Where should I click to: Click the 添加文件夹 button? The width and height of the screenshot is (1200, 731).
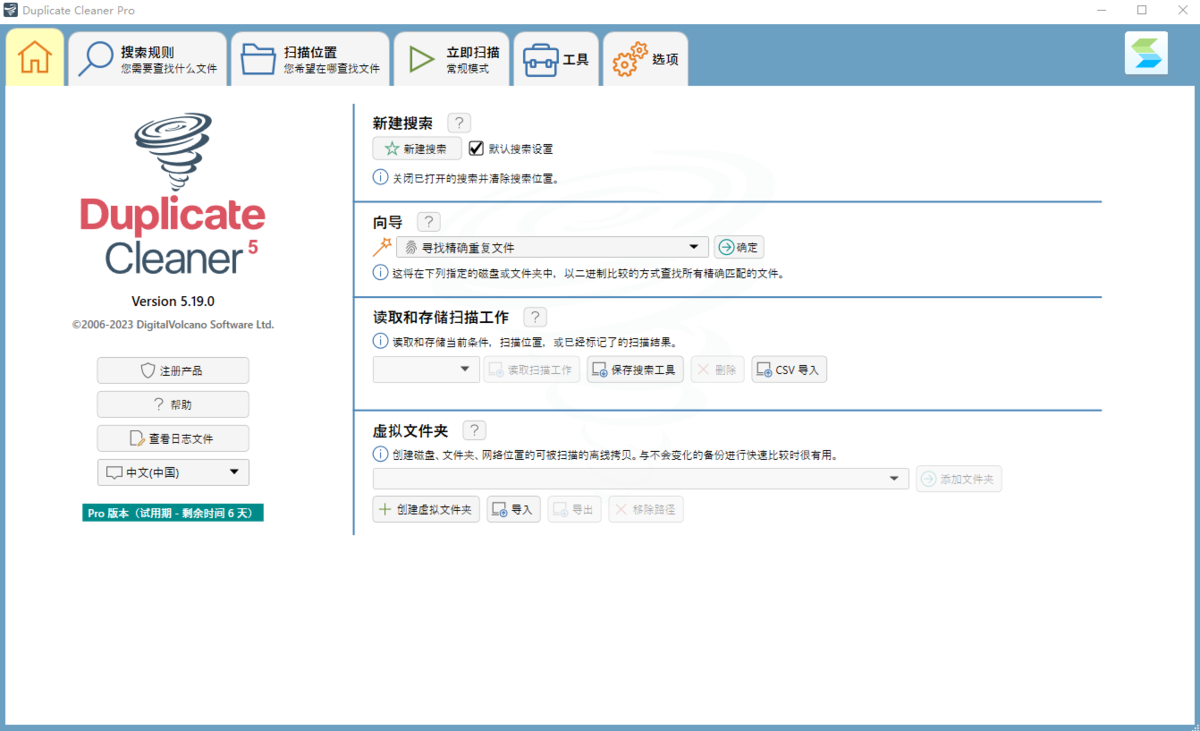959,479
